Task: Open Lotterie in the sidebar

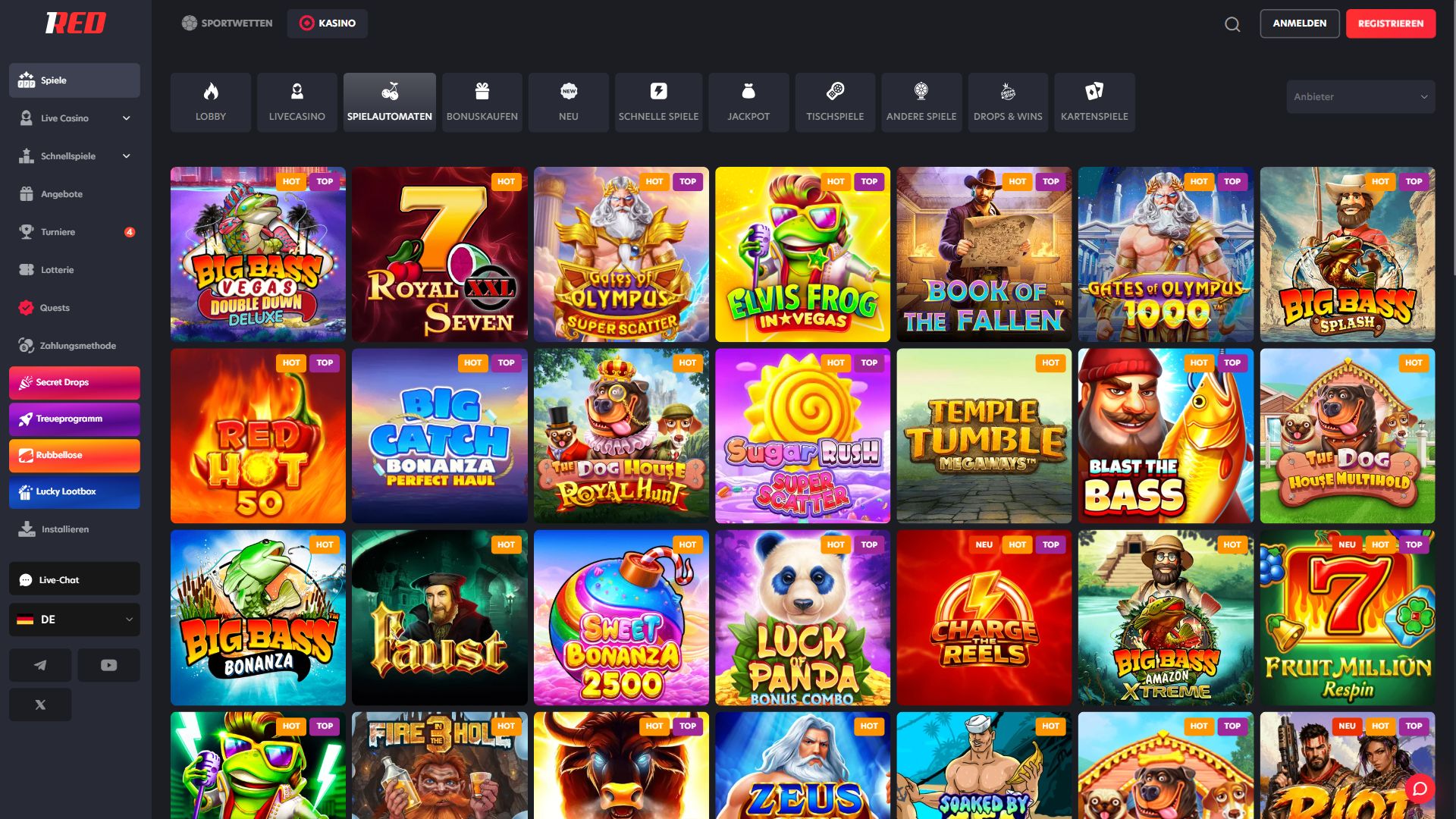Action: [74, 270]
